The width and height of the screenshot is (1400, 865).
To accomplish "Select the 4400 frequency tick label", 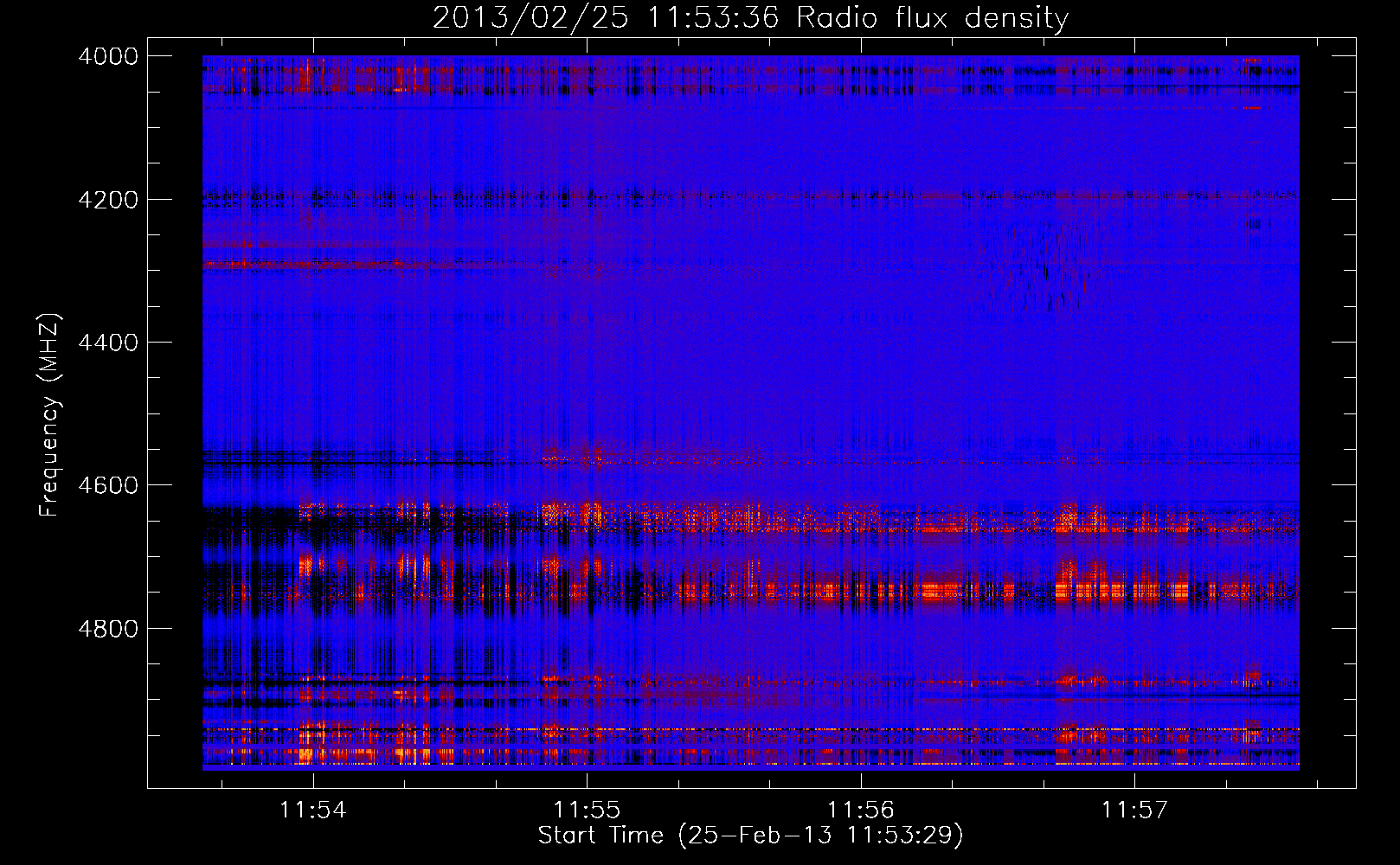I will pyautogui.click(x=108, y=343).
